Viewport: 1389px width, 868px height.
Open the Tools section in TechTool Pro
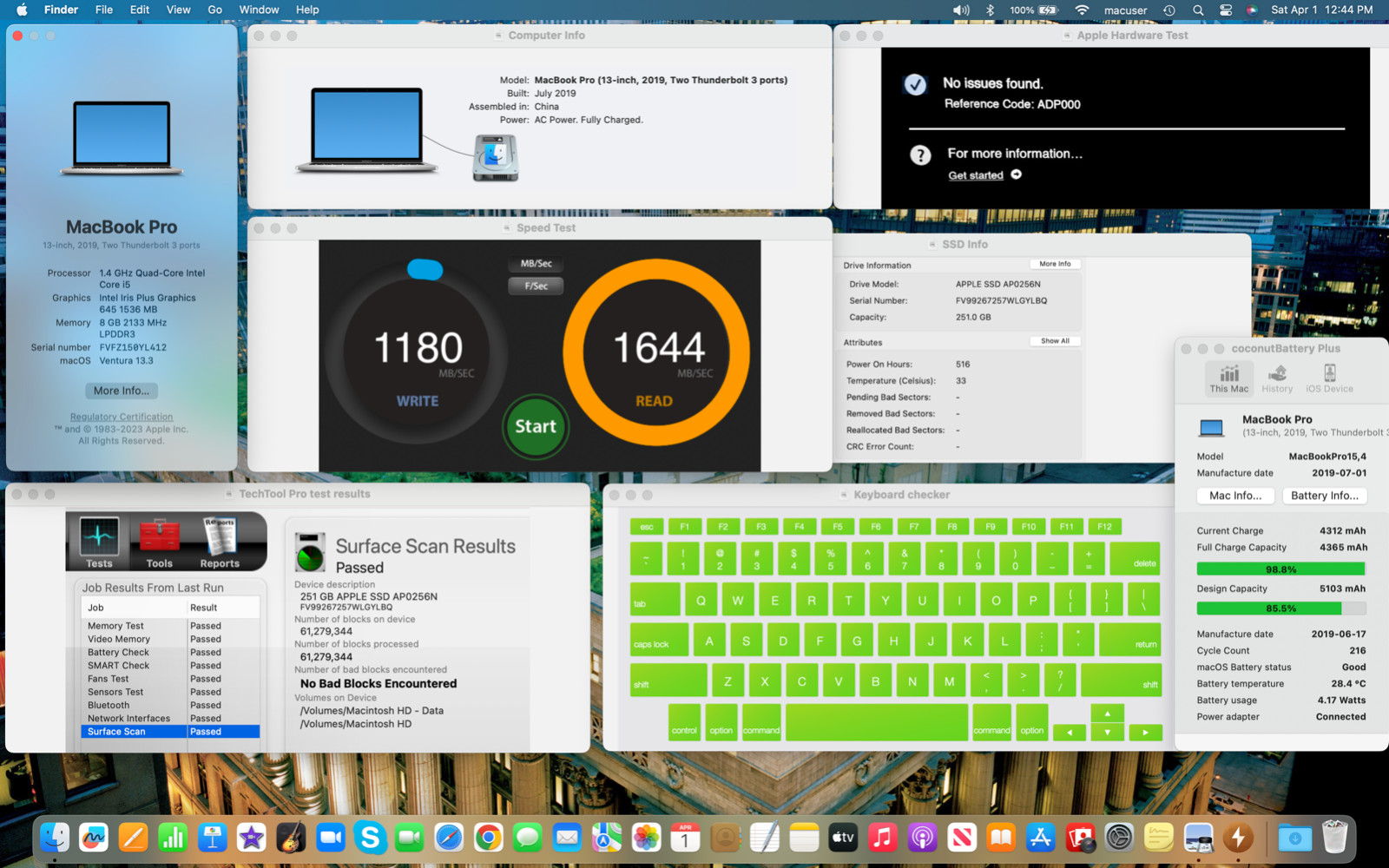pyautogui.click(x=159, y=542)
